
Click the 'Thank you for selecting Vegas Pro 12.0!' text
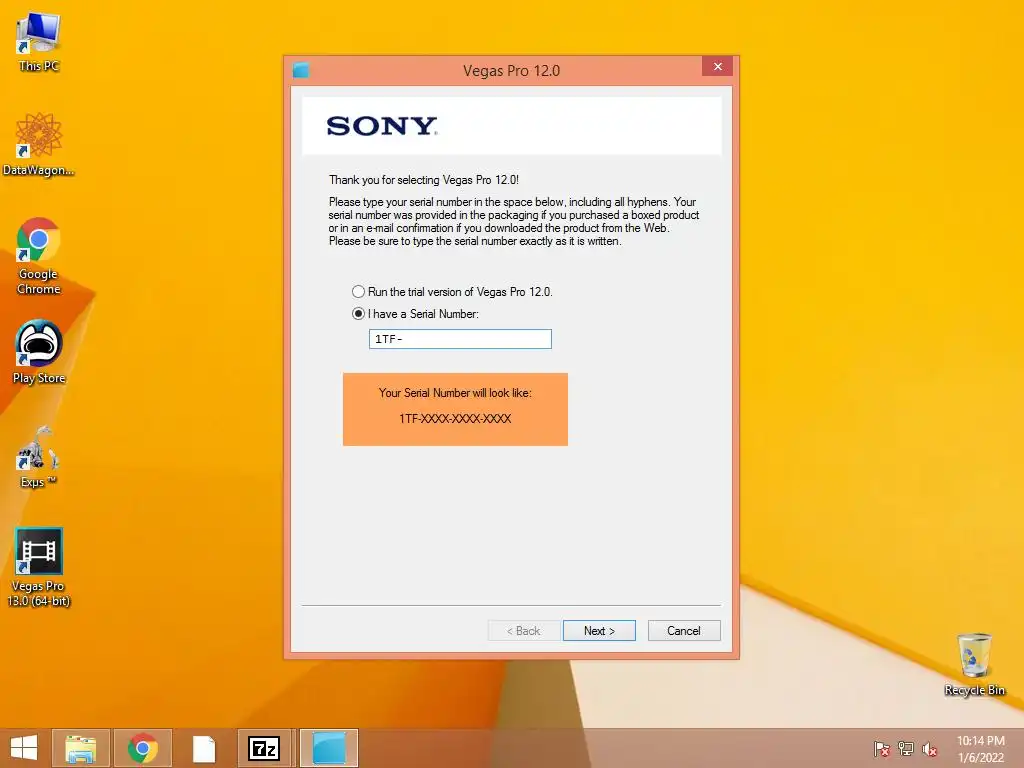(424, 180)
